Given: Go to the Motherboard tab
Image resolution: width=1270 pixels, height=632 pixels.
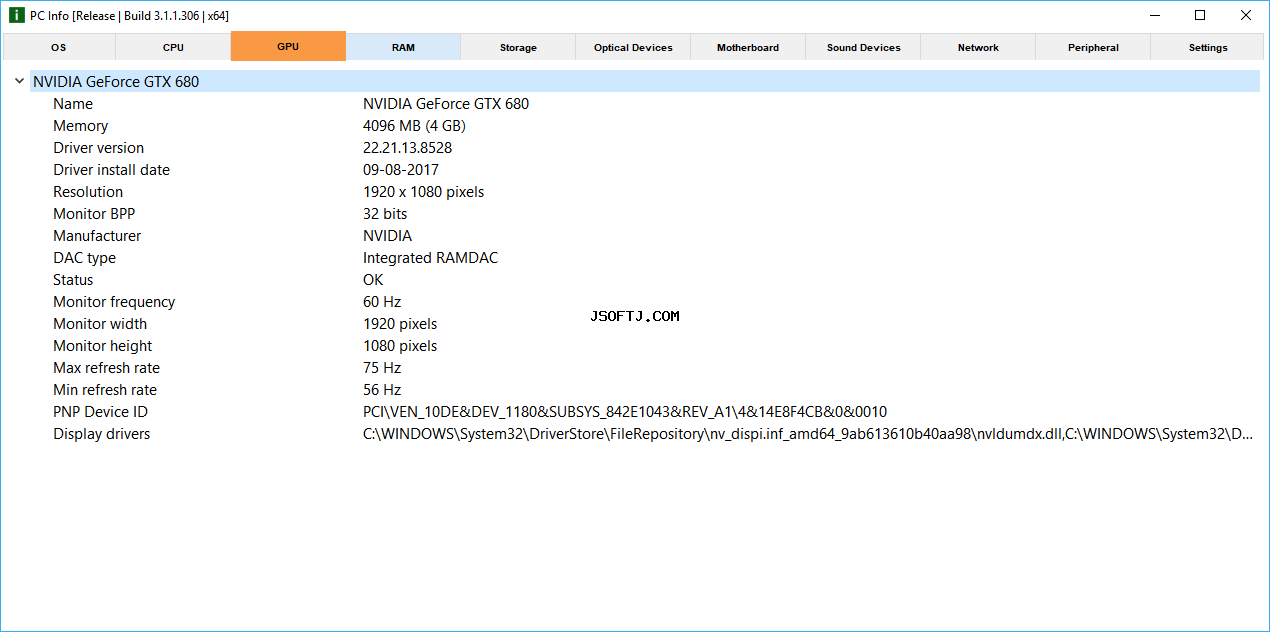Looking at the screenshot, I should [748, 47].
